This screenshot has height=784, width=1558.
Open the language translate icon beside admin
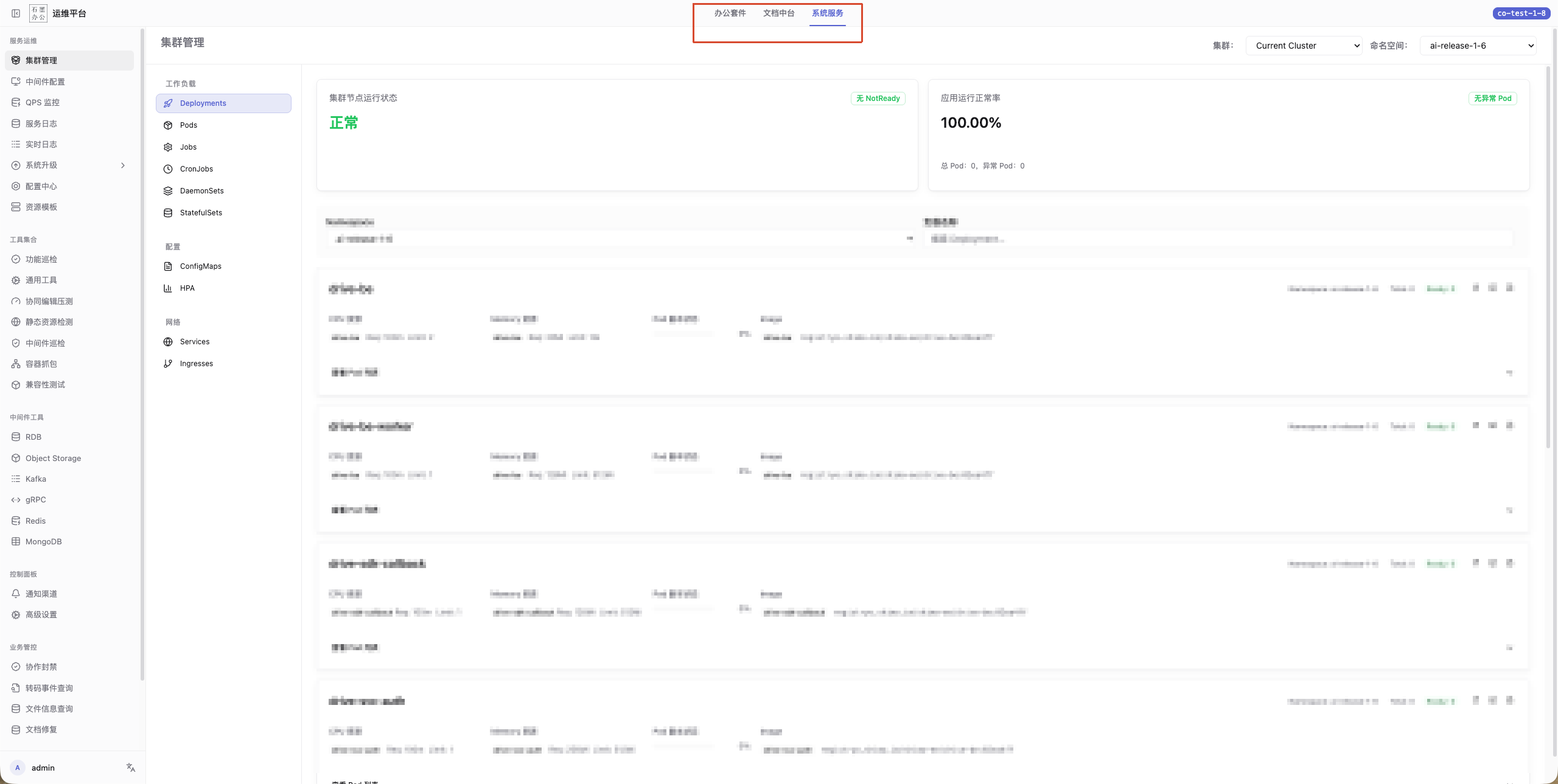click(x=131, y=768)
